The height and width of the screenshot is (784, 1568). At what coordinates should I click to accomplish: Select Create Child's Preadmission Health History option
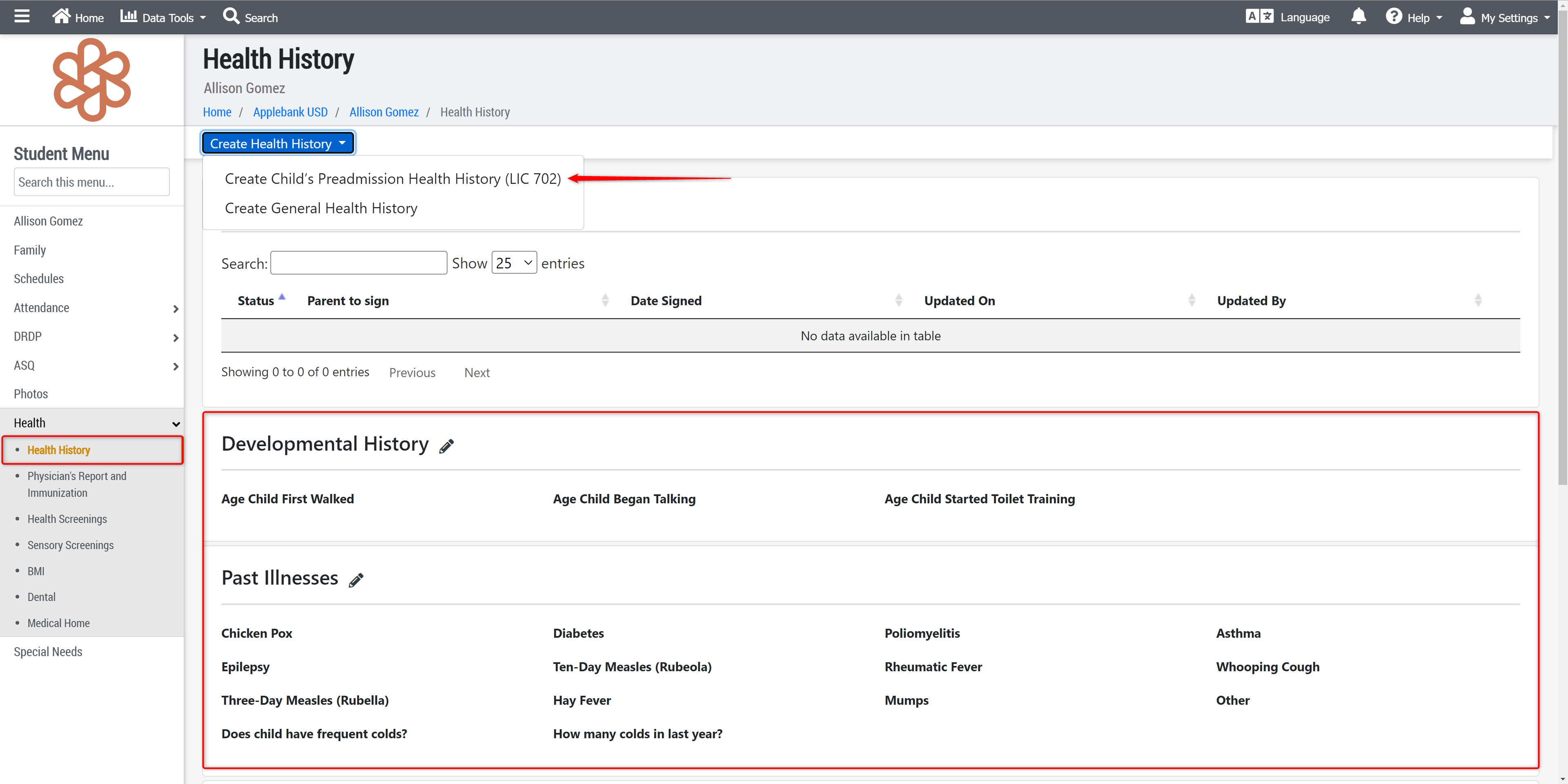392,179
